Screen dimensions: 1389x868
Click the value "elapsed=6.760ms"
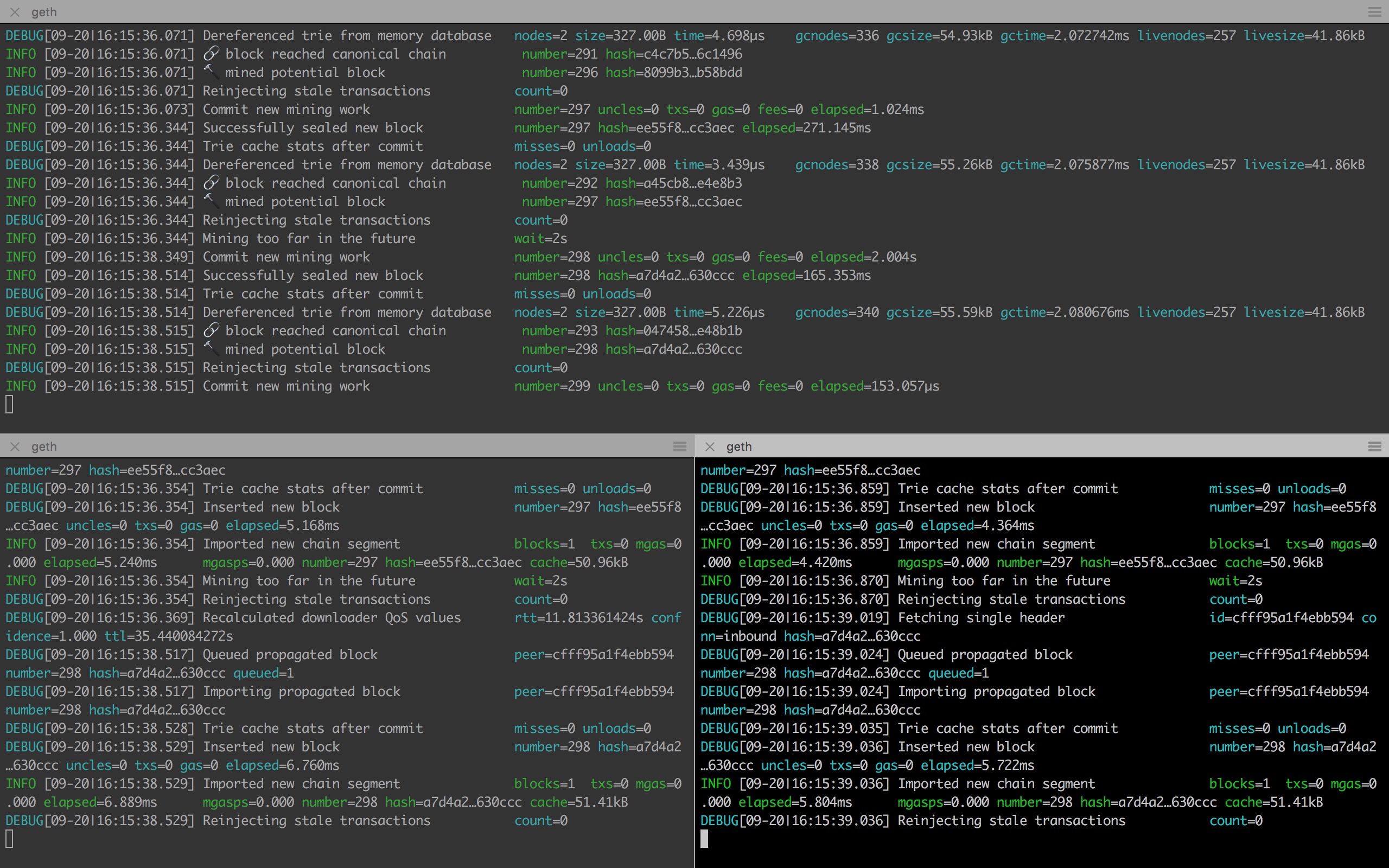(x=282, y=765)
